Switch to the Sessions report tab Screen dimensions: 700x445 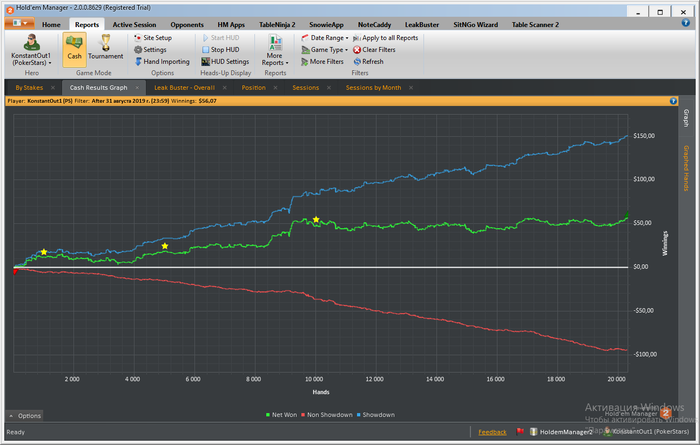tap(305, 87)
